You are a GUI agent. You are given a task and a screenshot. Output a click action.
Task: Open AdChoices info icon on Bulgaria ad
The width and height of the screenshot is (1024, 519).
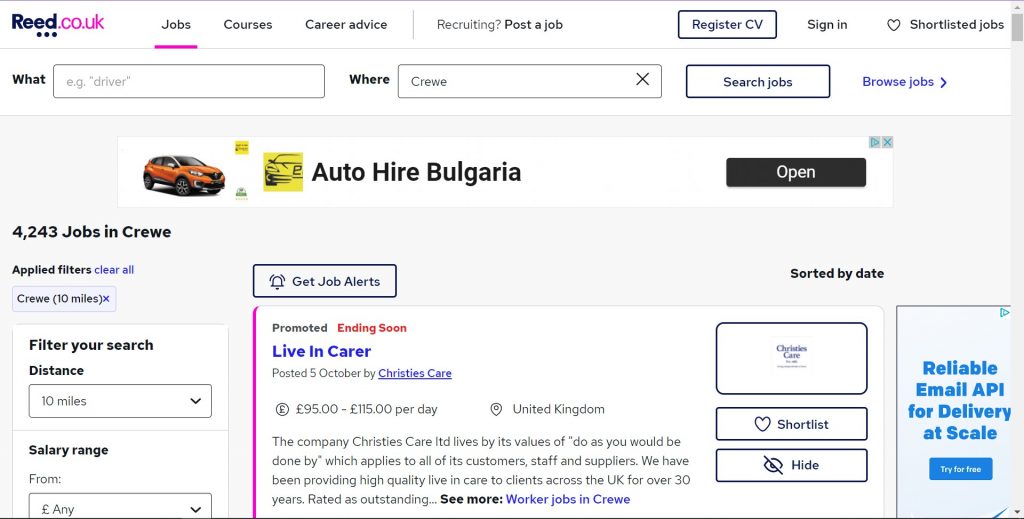pos(875,142)
